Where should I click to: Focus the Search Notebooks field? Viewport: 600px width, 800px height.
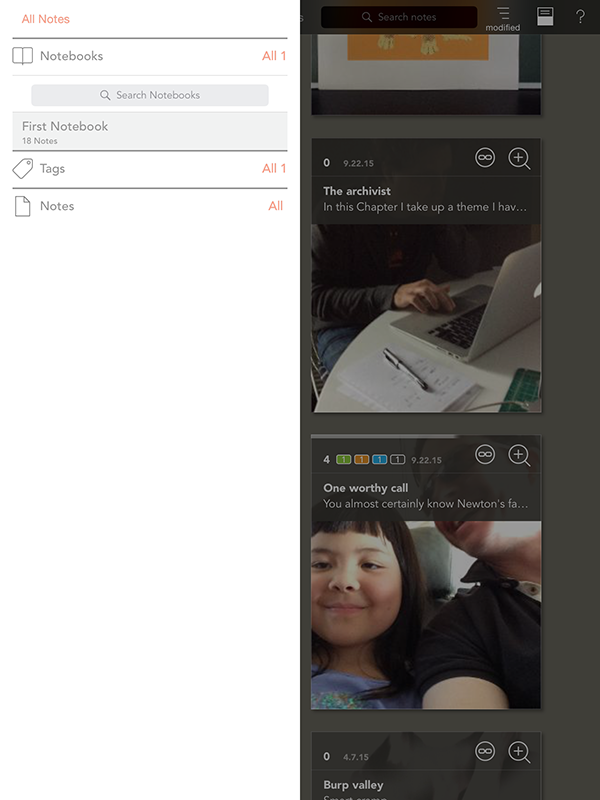150,95
